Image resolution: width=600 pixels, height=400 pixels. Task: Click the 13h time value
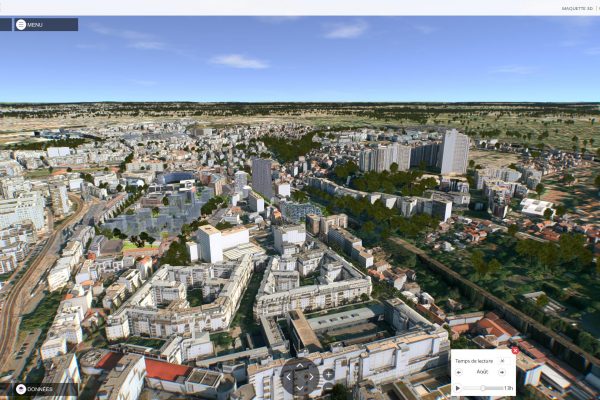(x=508, y=388)
